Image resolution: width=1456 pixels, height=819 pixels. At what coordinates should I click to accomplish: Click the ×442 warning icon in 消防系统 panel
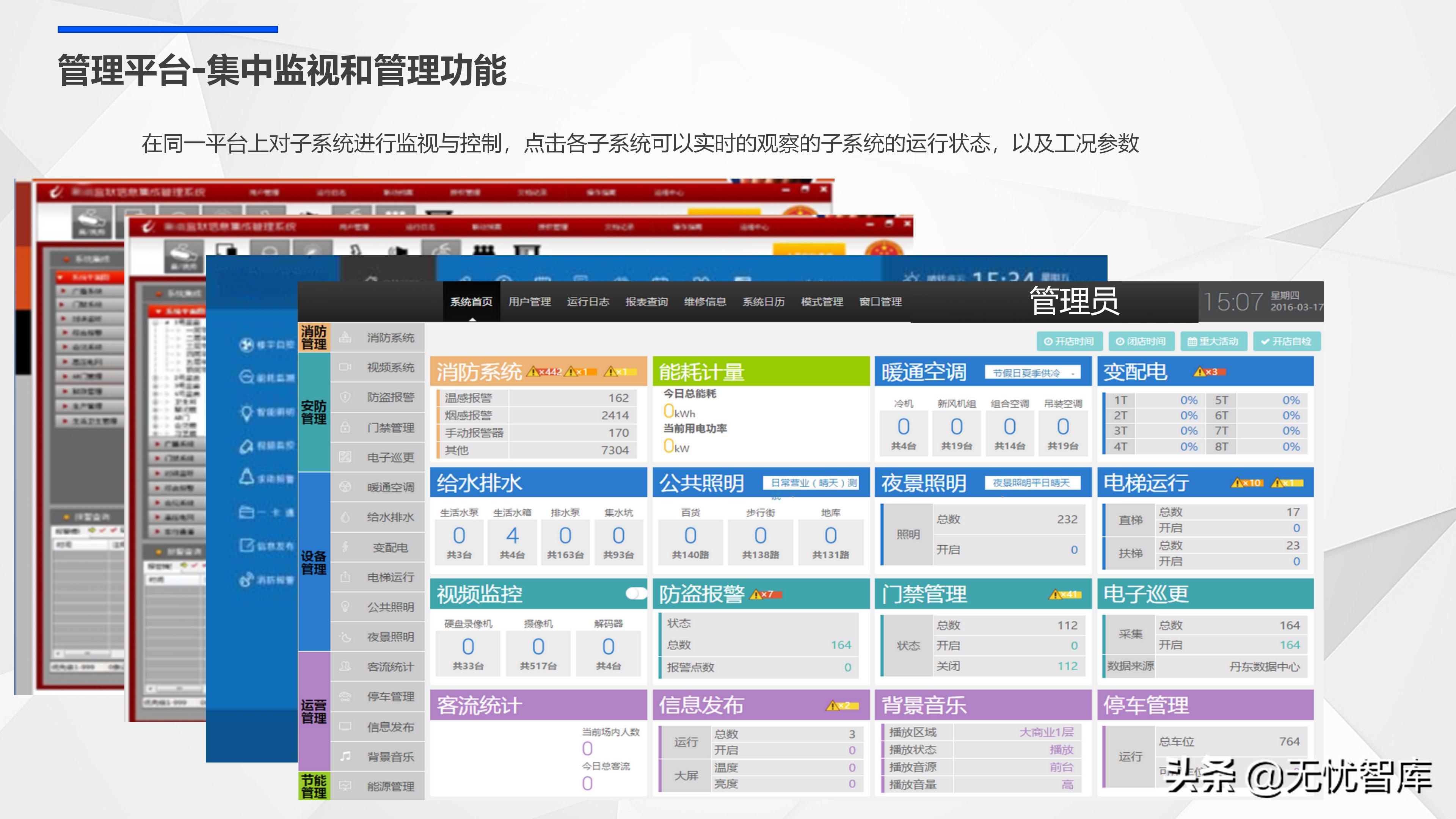pyautogui.click(x=544, y=372)
